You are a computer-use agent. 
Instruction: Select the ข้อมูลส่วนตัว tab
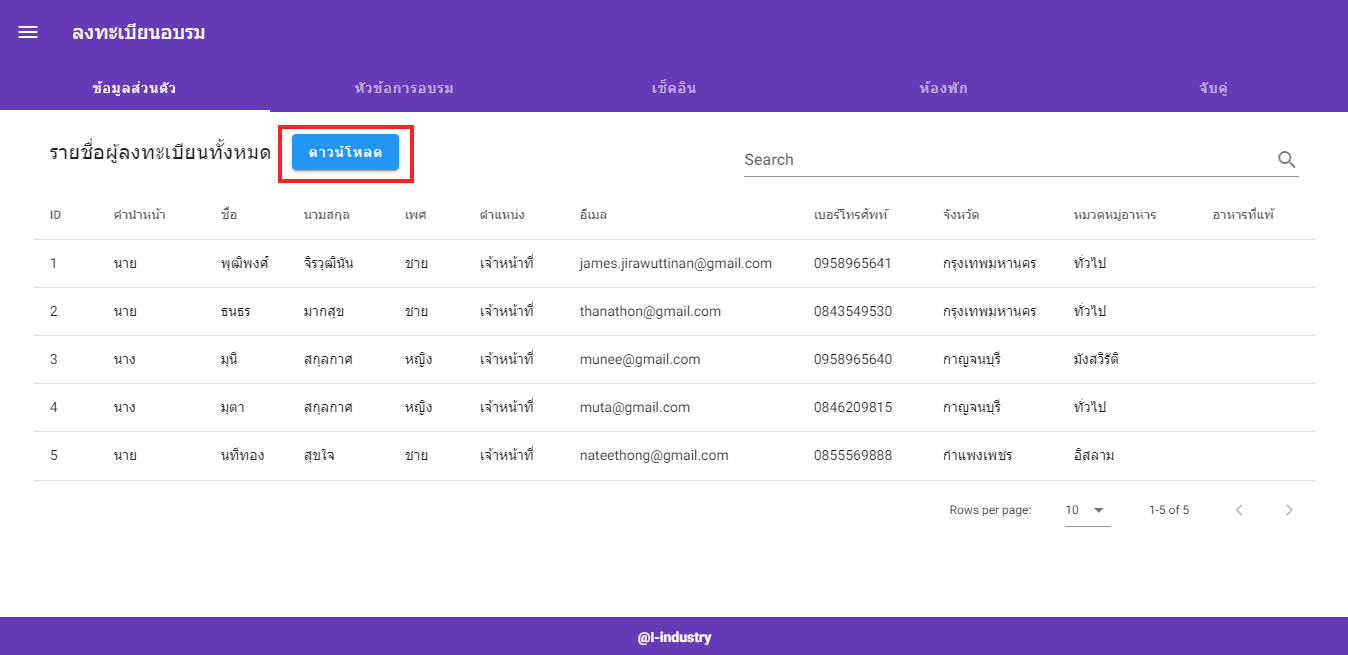[x=135, y=88]
